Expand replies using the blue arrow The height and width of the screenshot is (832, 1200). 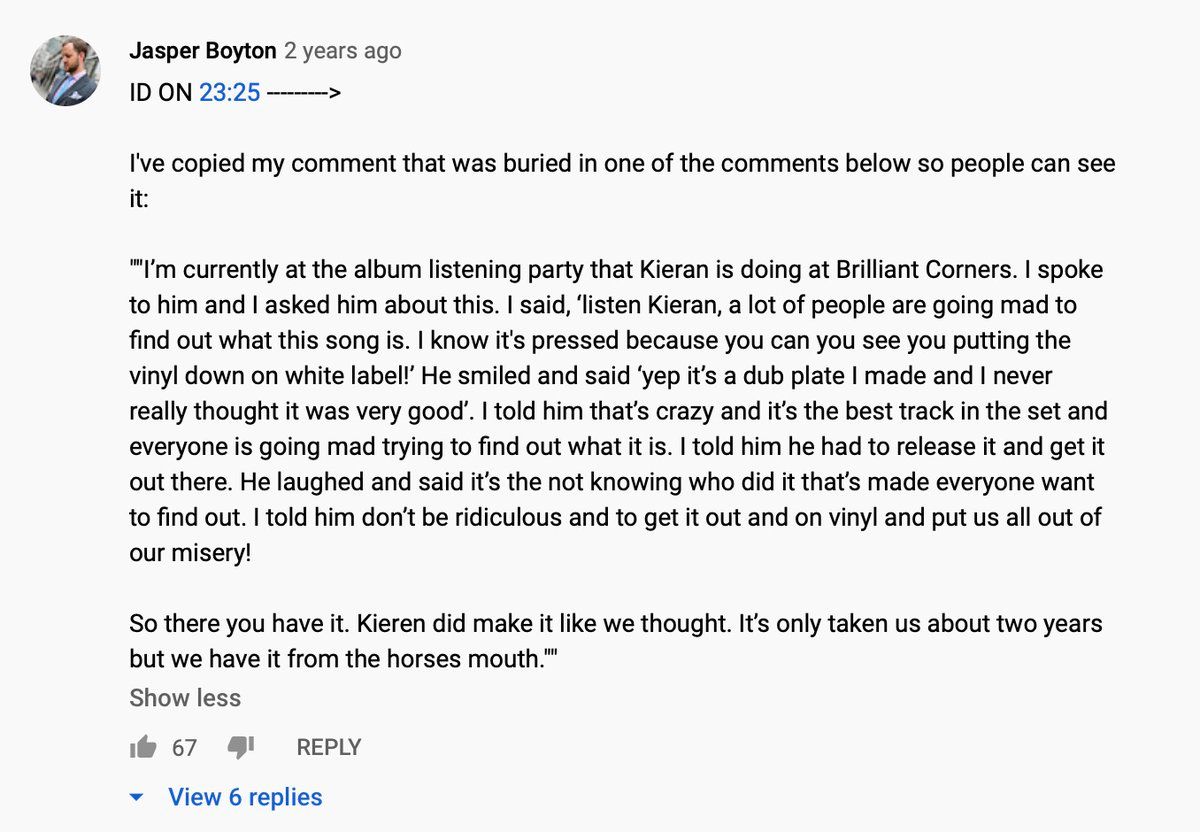click(138, 798)
